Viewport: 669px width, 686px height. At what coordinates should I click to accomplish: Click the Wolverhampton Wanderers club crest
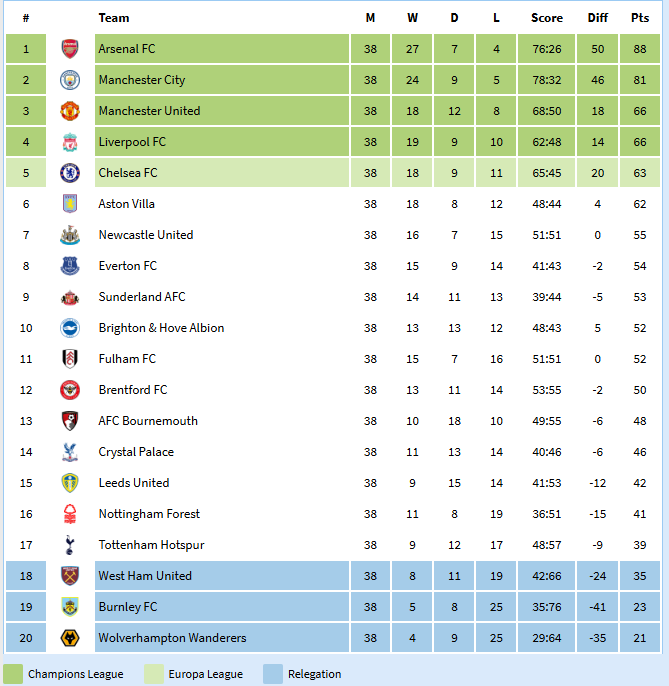(69, 638)
